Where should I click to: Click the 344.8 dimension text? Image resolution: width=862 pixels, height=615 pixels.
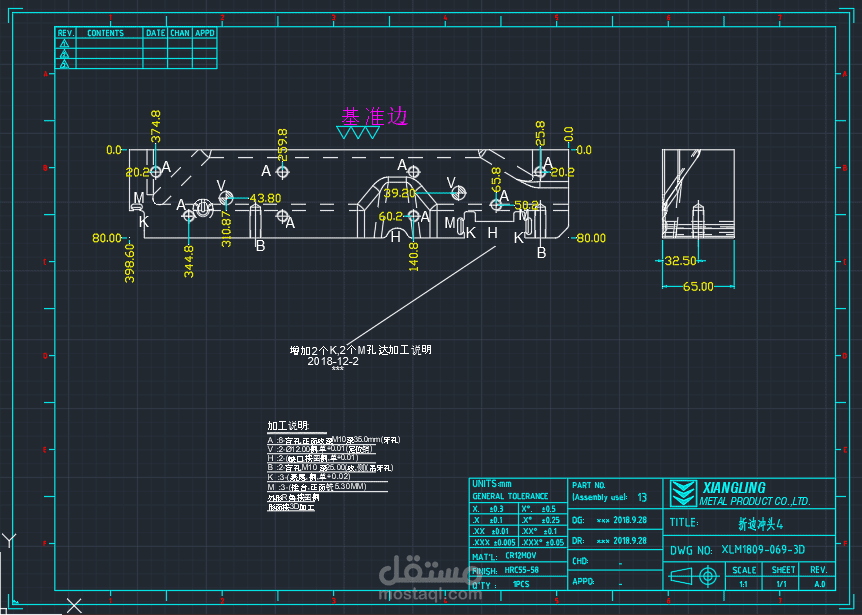189,261
